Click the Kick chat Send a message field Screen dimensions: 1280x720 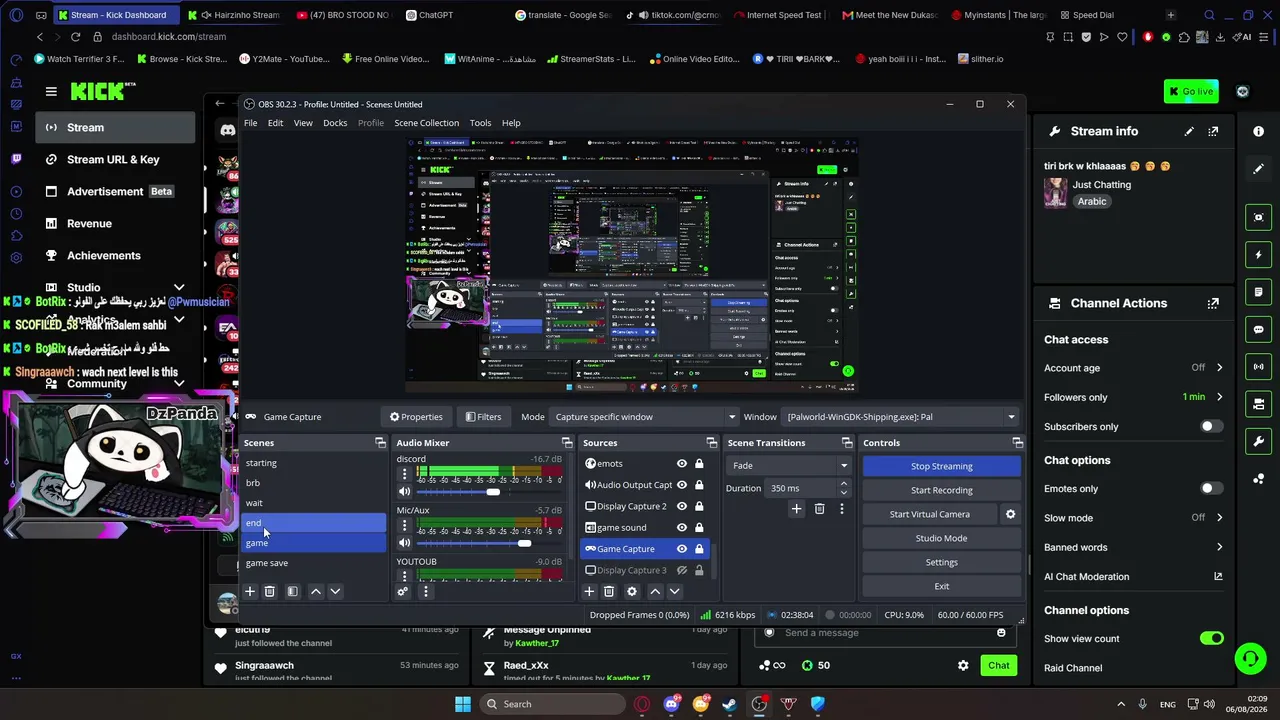tap(885, 632)
